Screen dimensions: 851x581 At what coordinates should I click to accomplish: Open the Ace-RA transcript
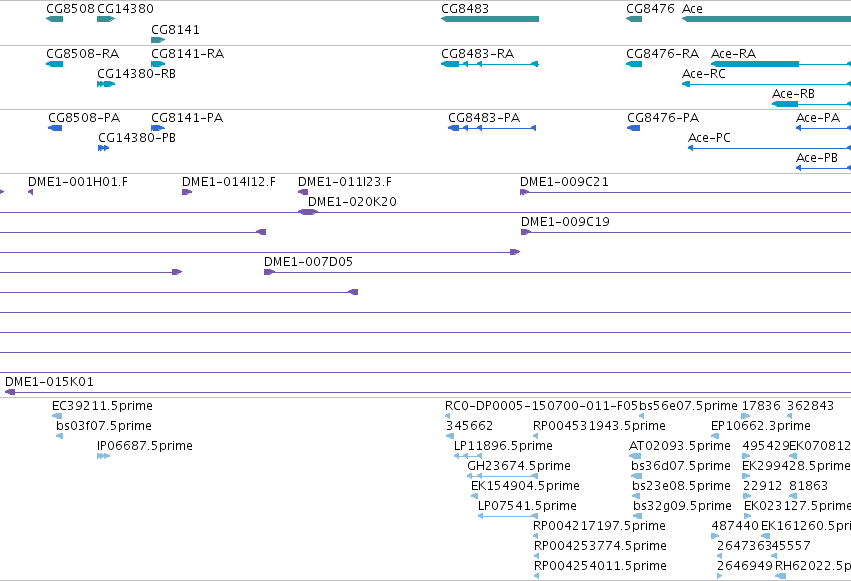781,64
